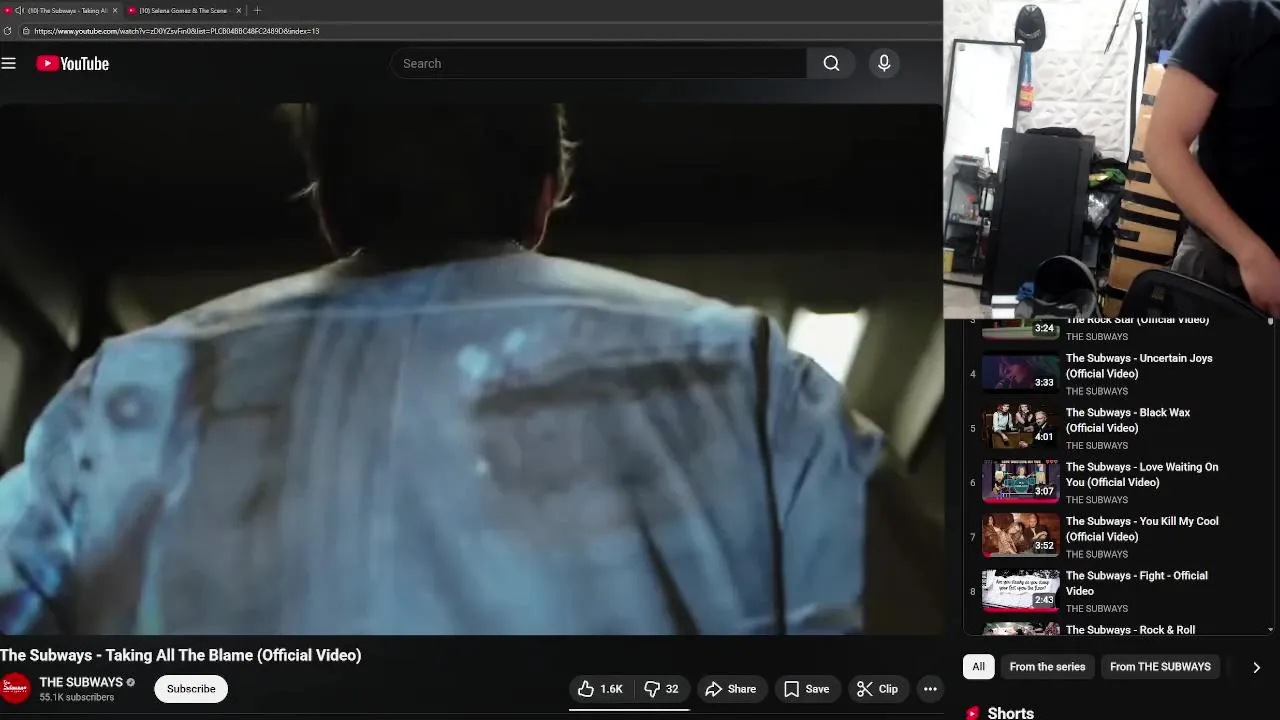The width and height of the screenshot is (1280, 720).
Task: Open THE SUBWAYS channel avatar
Action: [x=15, y=688]
